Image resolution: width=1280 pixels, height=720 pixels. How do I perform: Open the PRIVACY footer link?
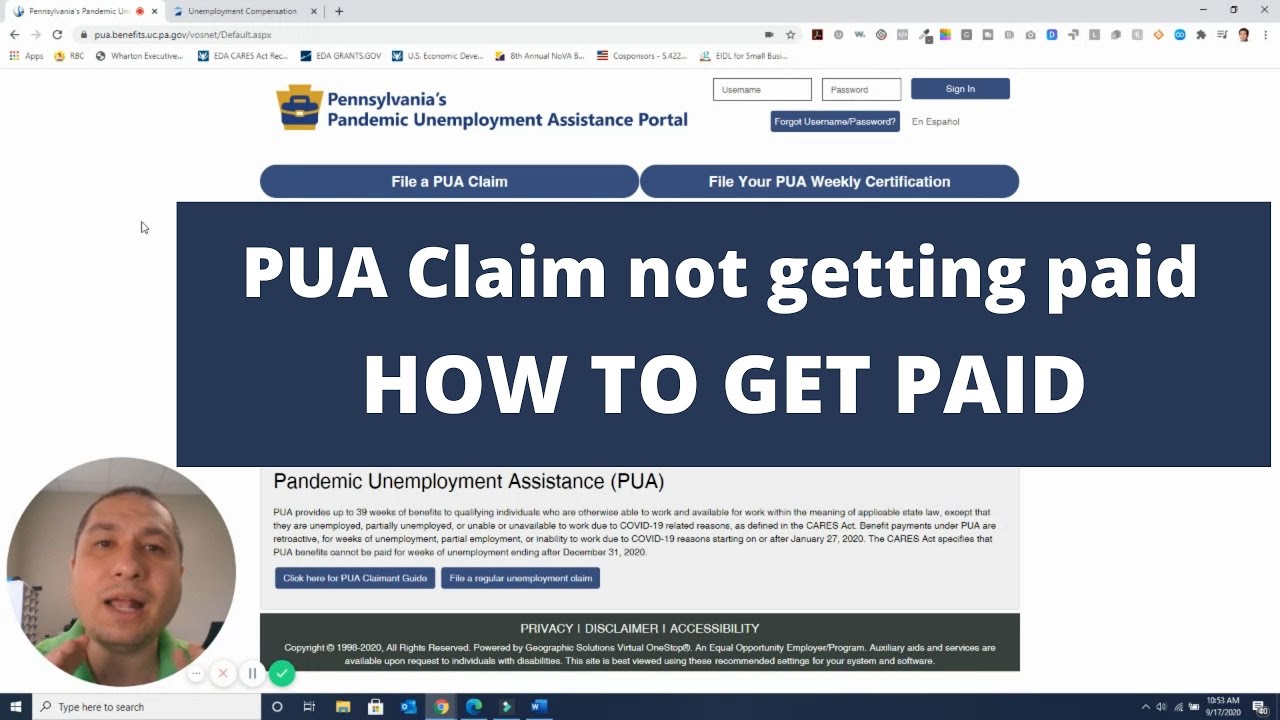coord(546,628)
